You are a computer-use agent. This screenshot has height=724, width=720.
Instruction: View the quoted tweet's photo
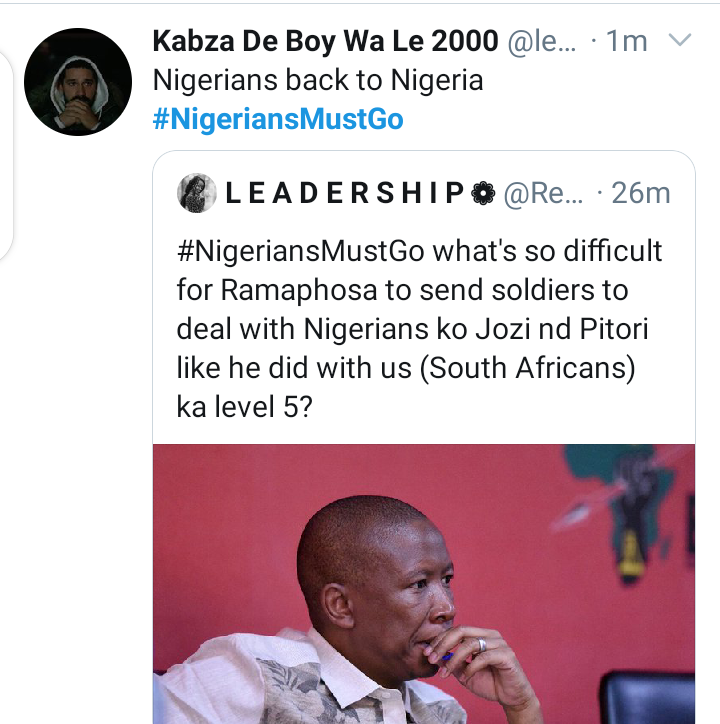pyautogui.click(x=423, y=583)
